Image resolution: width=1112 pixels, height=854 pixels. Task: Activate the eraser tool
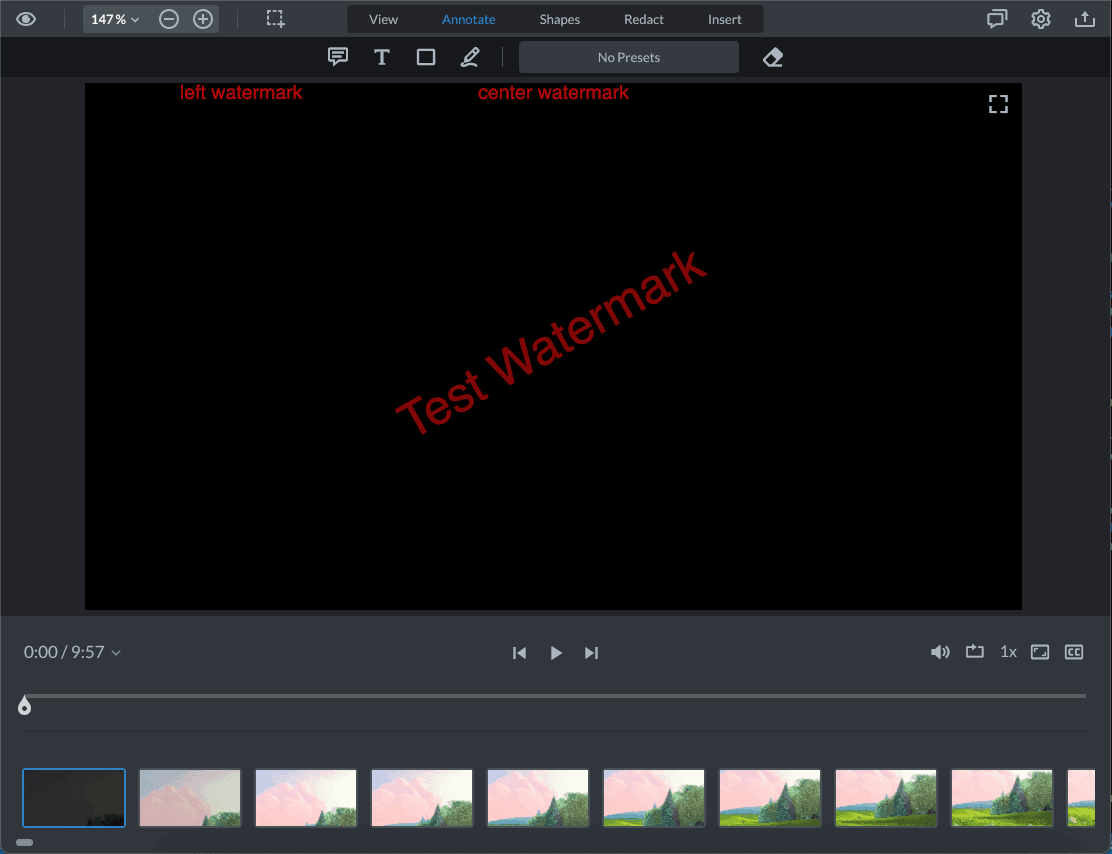point(772,57)
